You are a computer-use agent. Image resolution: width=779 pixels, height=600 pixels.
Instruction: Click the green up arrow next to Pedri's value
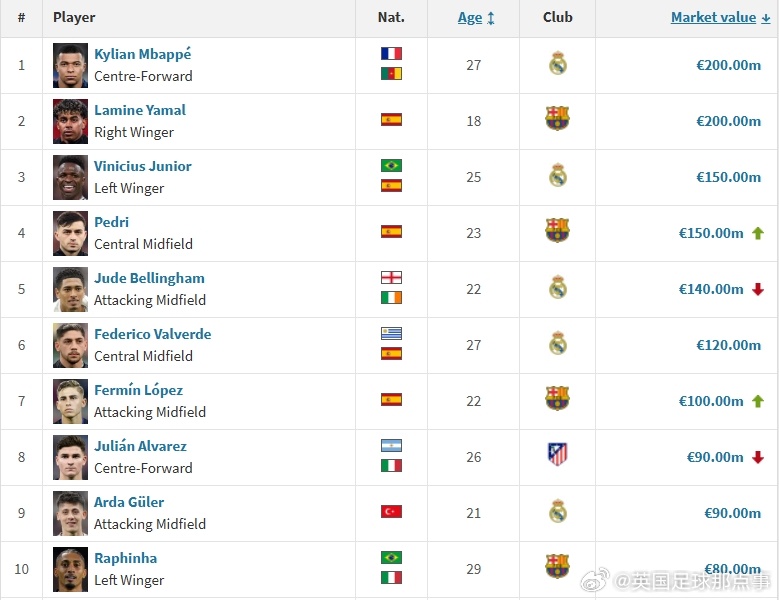tap(758, 233)
